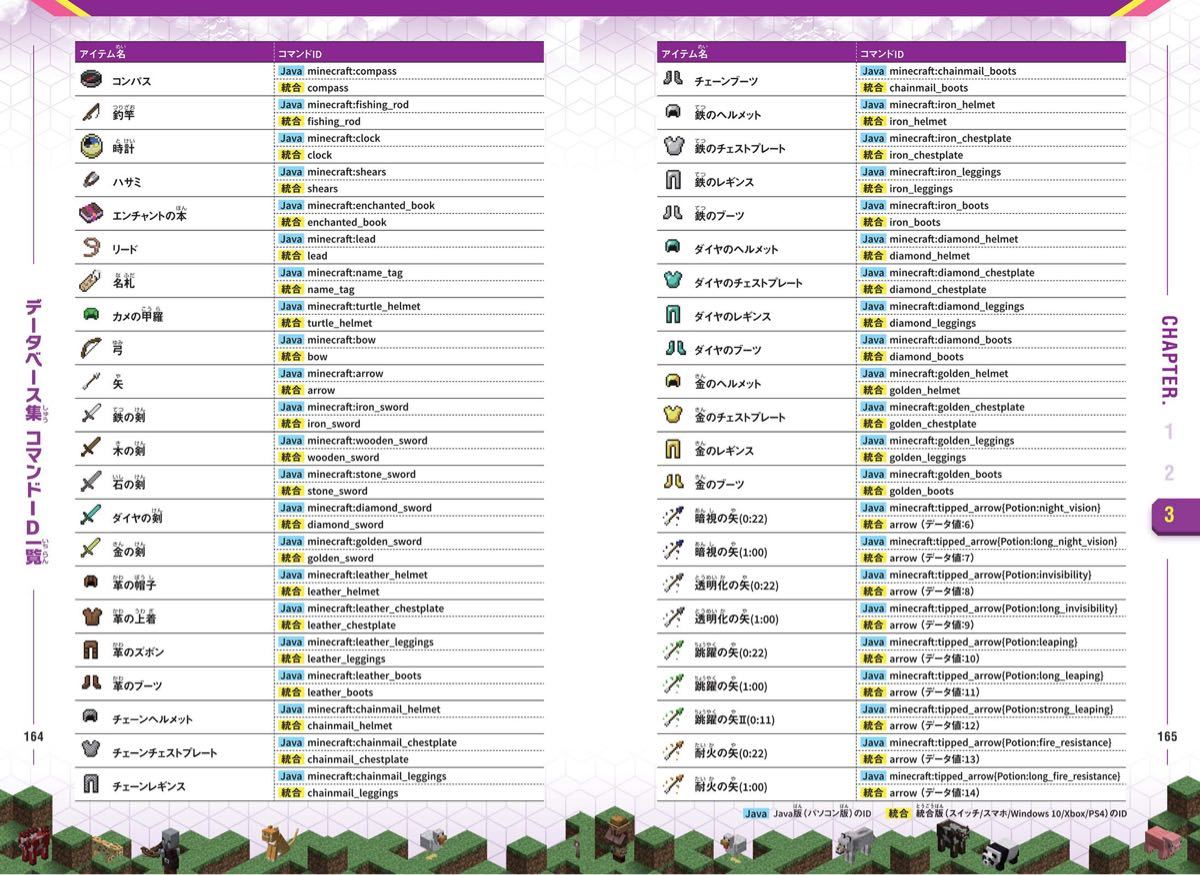Select chapter tab 2

coord(1168,473)
